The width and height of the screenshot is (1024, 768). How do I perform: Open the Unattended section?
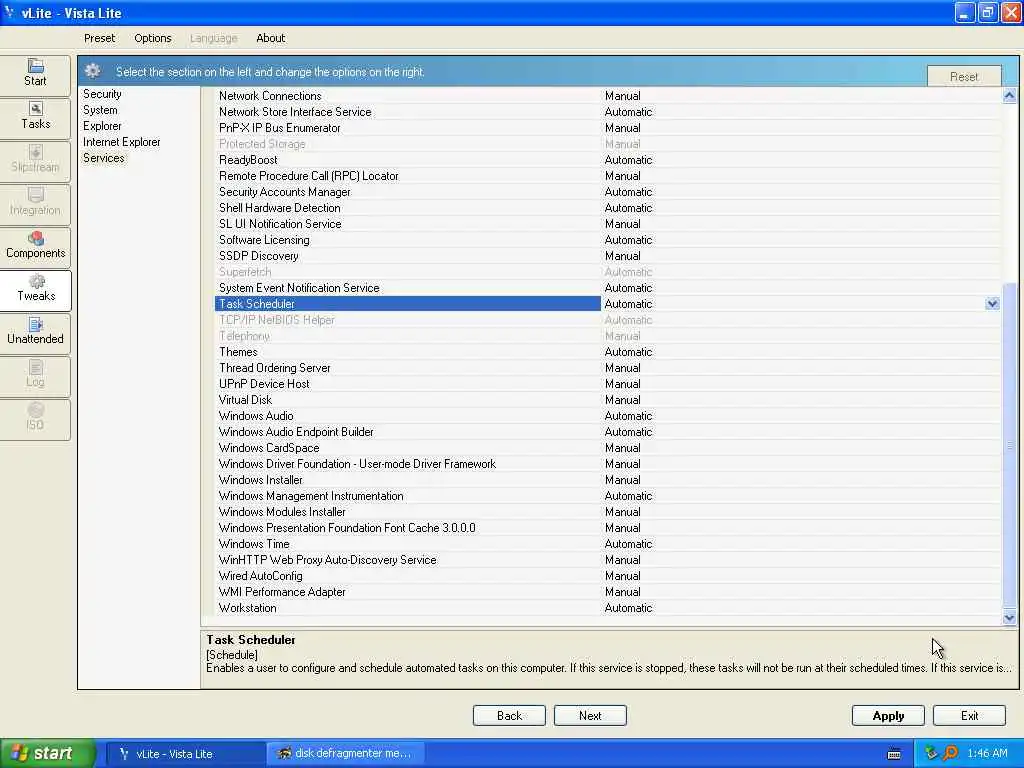click(35, 332)
